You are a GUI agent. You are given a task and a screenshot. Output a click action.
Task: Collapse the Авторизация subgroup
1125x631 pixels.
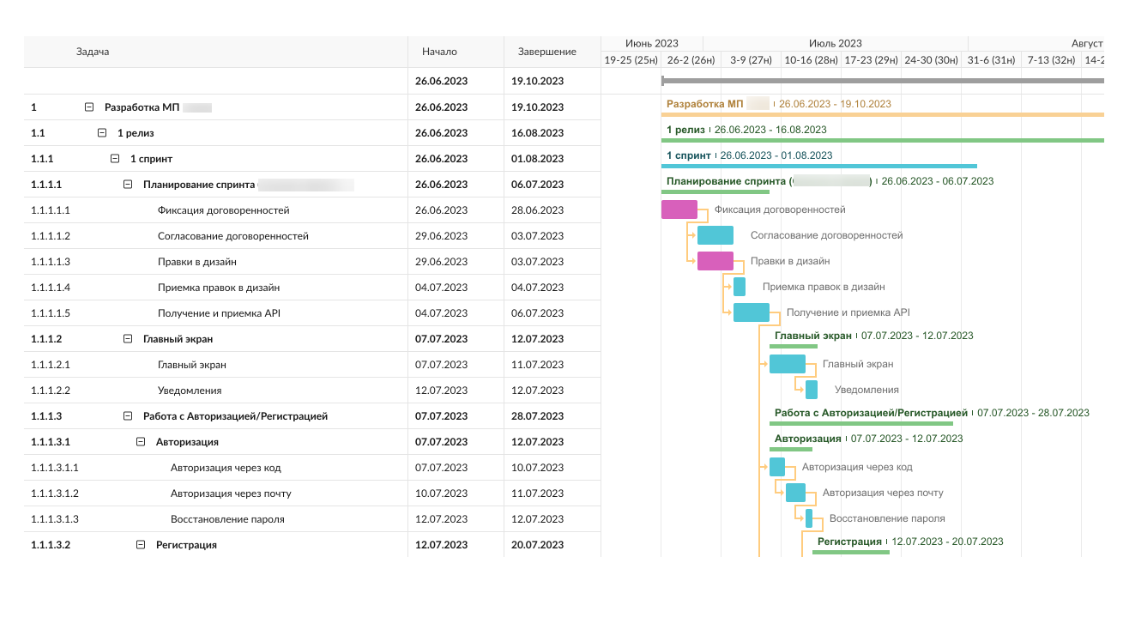(141, 442)
